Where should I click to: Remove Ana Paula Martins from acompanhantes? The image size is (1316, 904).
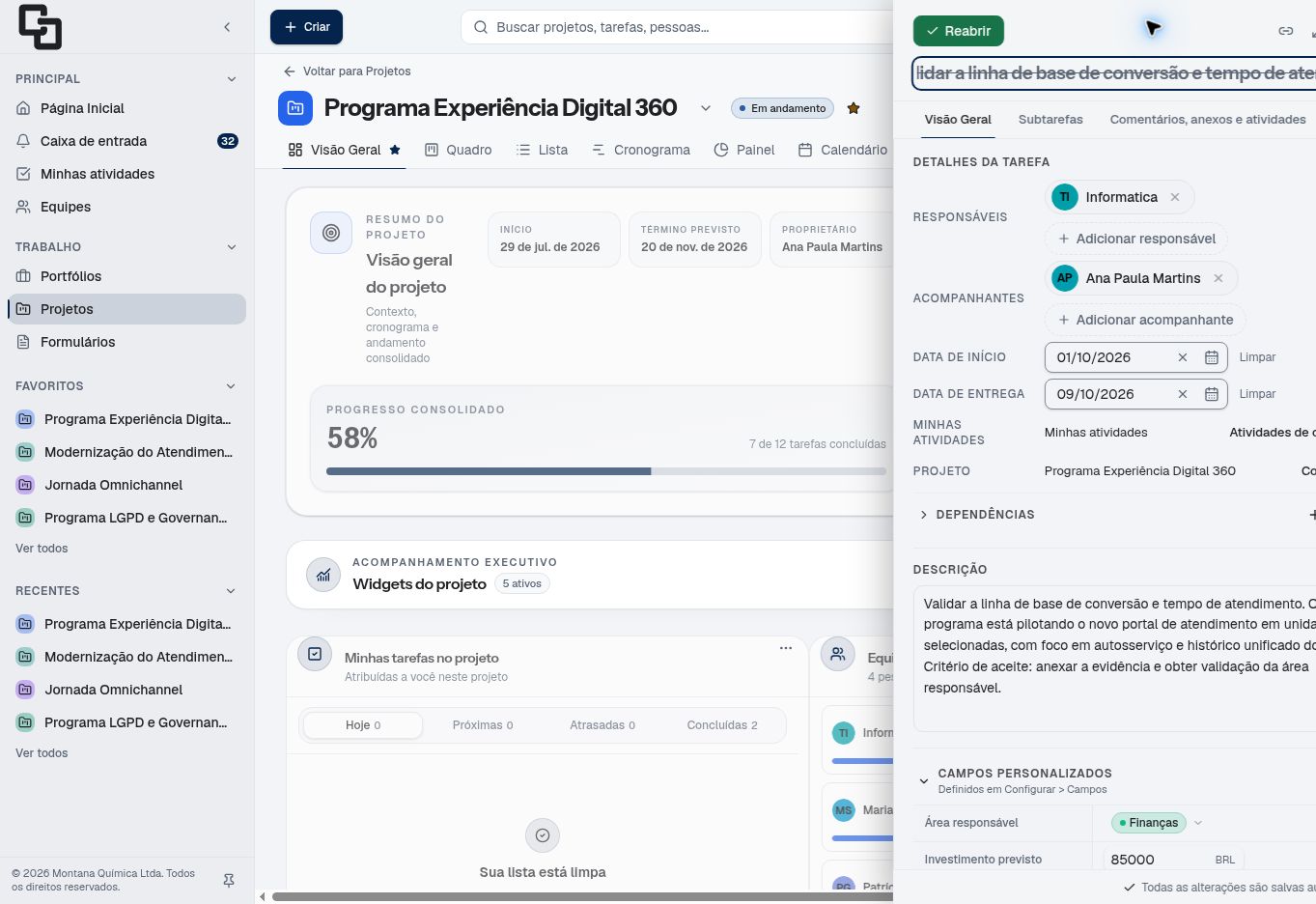coord(1218,278)
